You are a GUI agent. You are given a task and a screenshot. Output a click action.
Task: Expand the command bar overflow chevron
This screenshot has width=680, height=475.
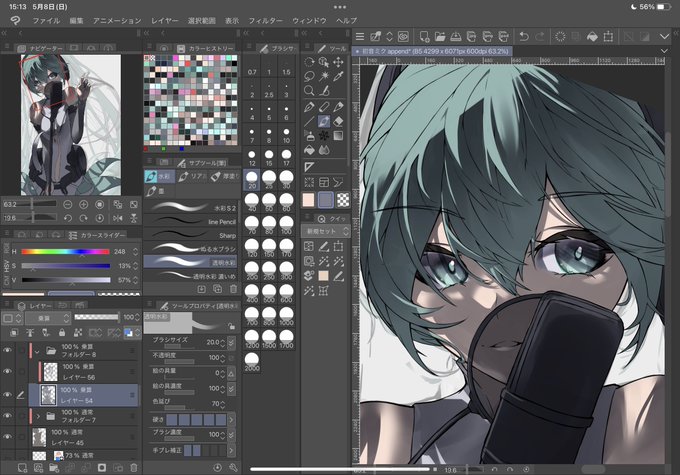[664, 36]
